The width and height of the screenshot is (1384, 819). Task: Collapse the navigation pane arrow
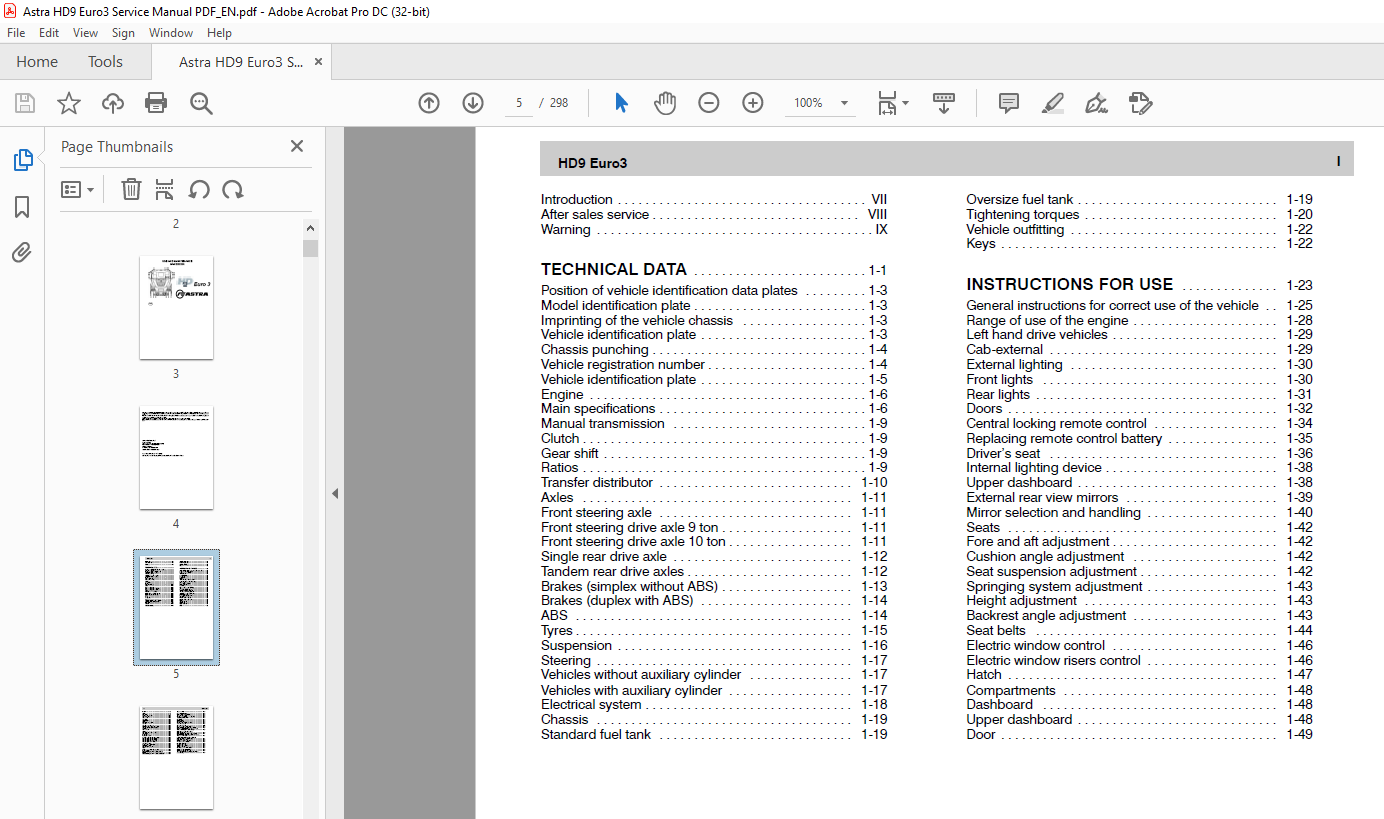(335, 493)
